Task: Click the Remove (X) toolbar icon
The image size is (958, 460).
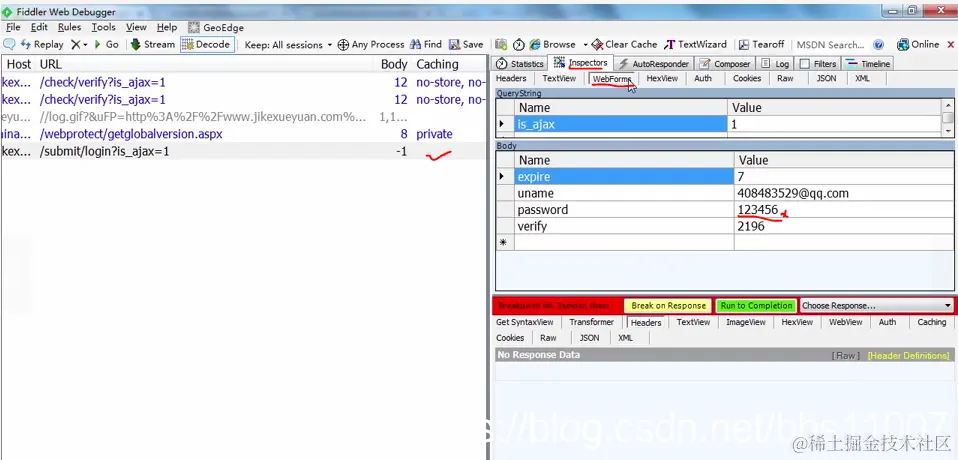Action: 75,45
